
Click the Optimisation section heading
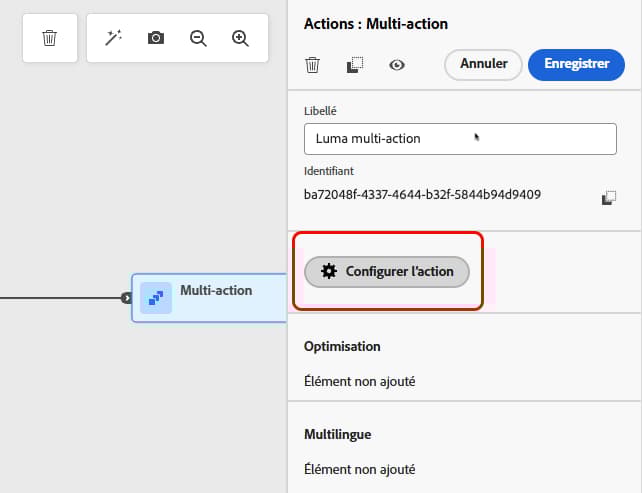pos(342,346)
